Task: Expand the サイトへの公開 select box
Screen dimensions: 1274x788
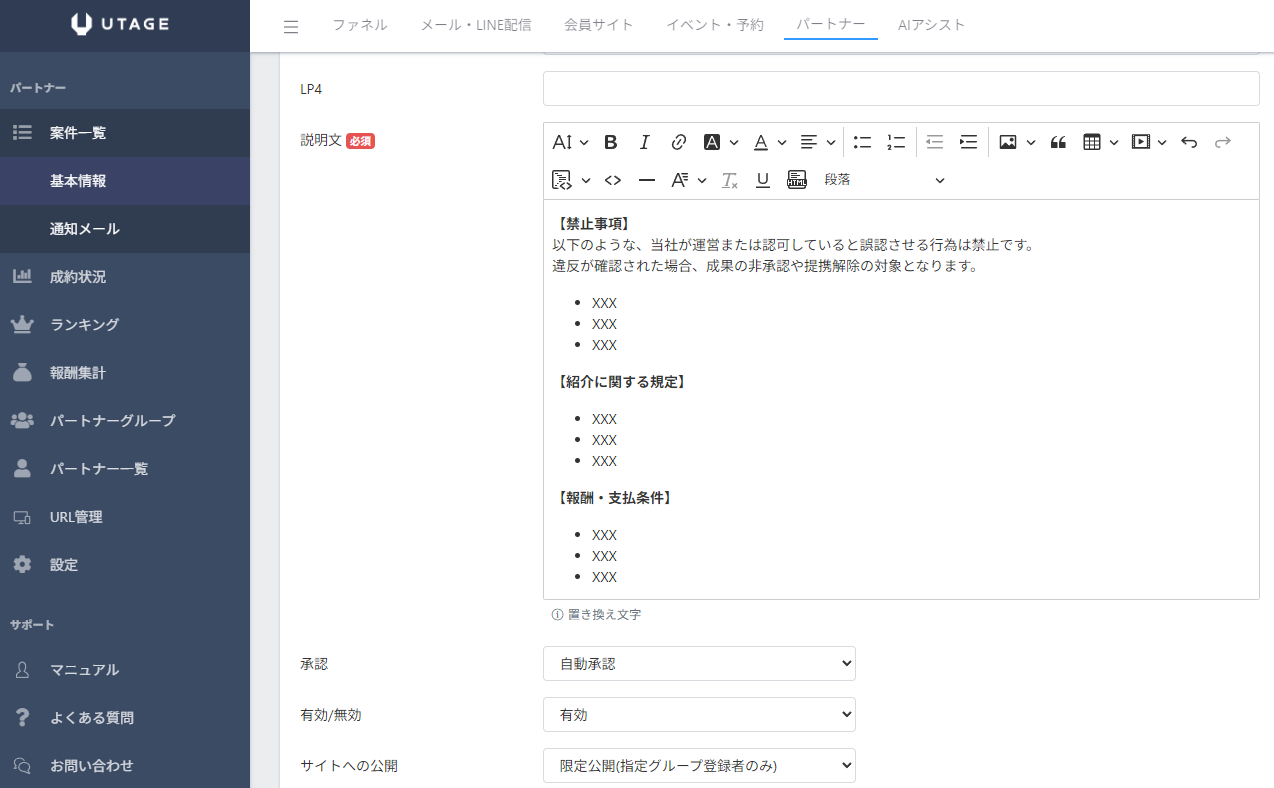Action: pyautogui.click(x=699, y=766)
